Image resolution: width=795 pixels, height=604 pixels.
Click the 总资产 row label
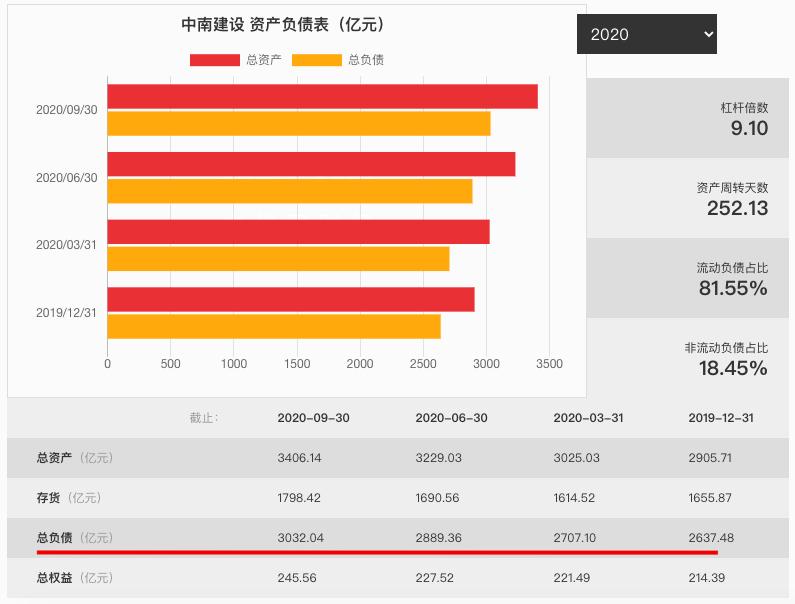pyautogui.click(x=75, y=458)
